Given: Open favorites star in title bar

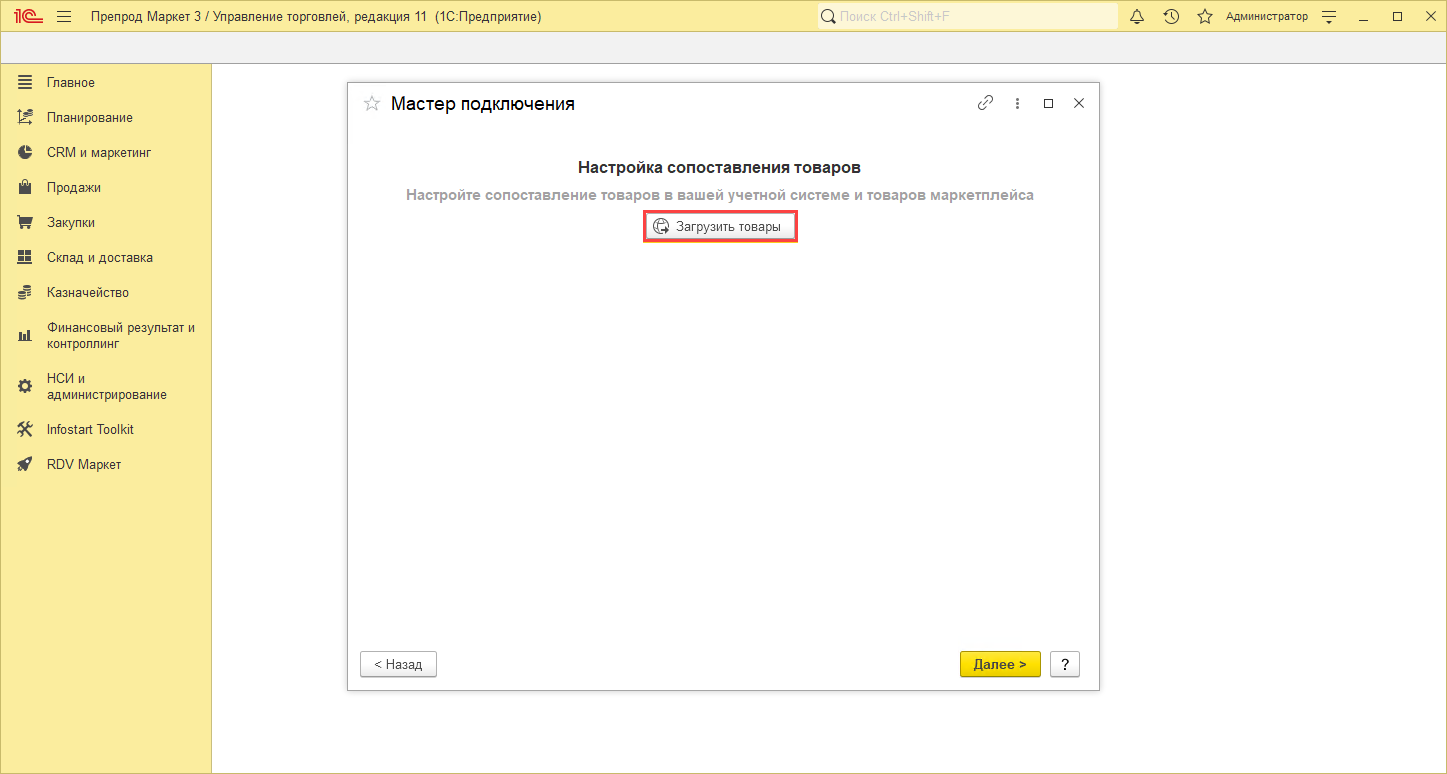Looking at the screenshot, I should [x=1205, y=17].
